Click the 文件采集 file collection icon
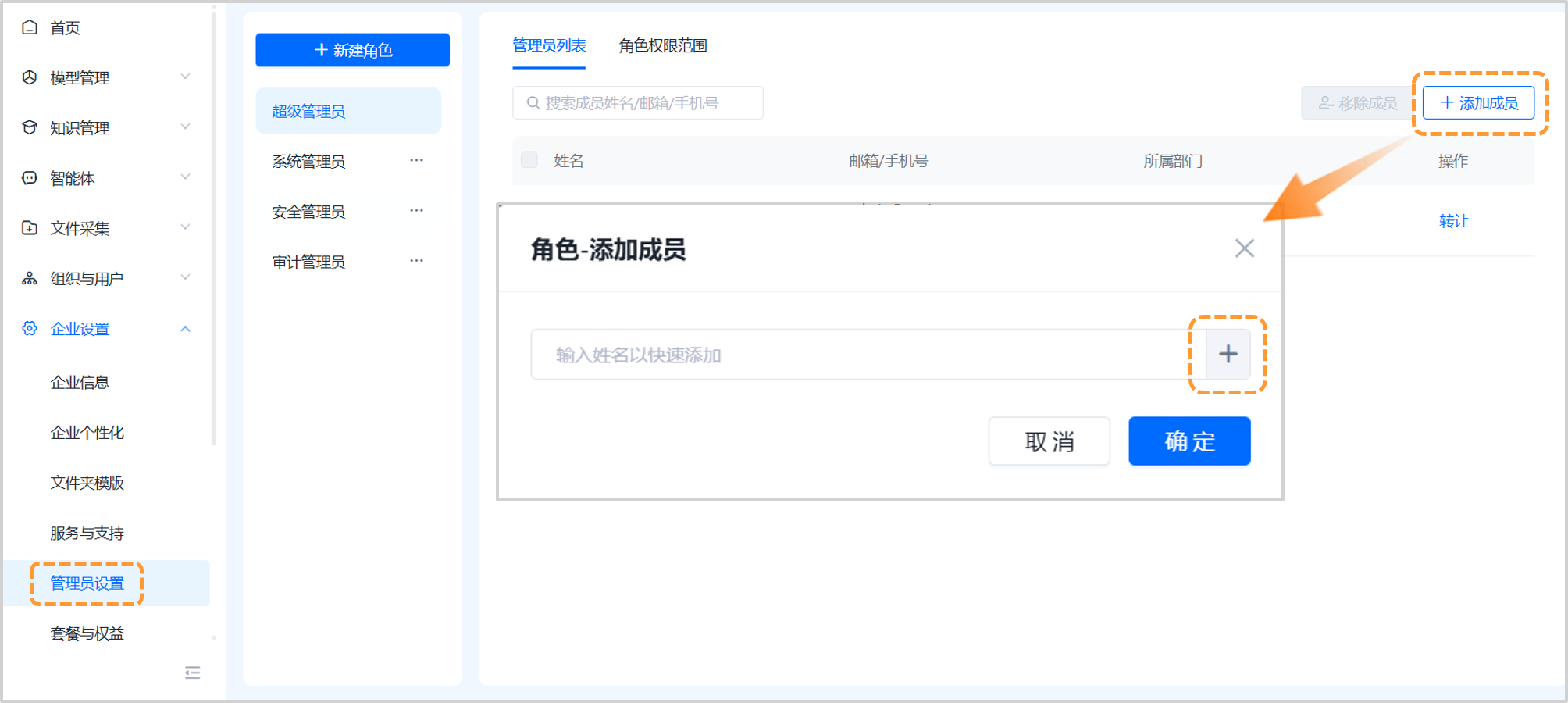 coord(29,227)
